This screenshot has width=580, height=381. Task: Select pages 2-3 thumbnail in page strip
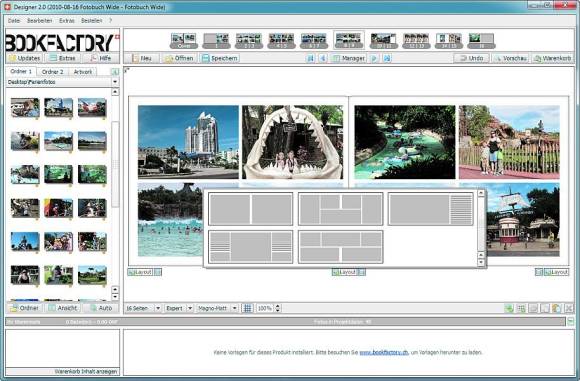coord(249,40)
